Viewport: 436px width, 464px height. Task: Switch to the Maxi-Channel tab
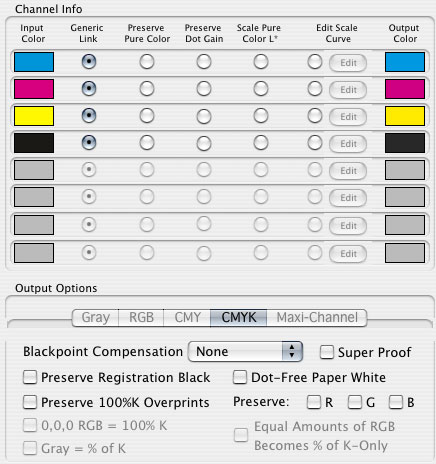(x=317, y=318)
